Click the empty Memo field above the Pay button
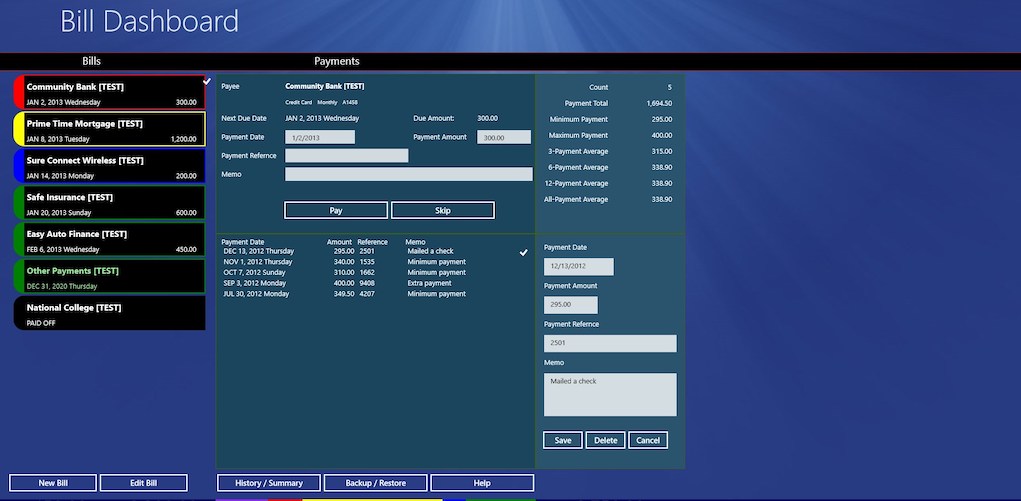The width and height of the screenshot is (1021, 501). click(408, 175)
